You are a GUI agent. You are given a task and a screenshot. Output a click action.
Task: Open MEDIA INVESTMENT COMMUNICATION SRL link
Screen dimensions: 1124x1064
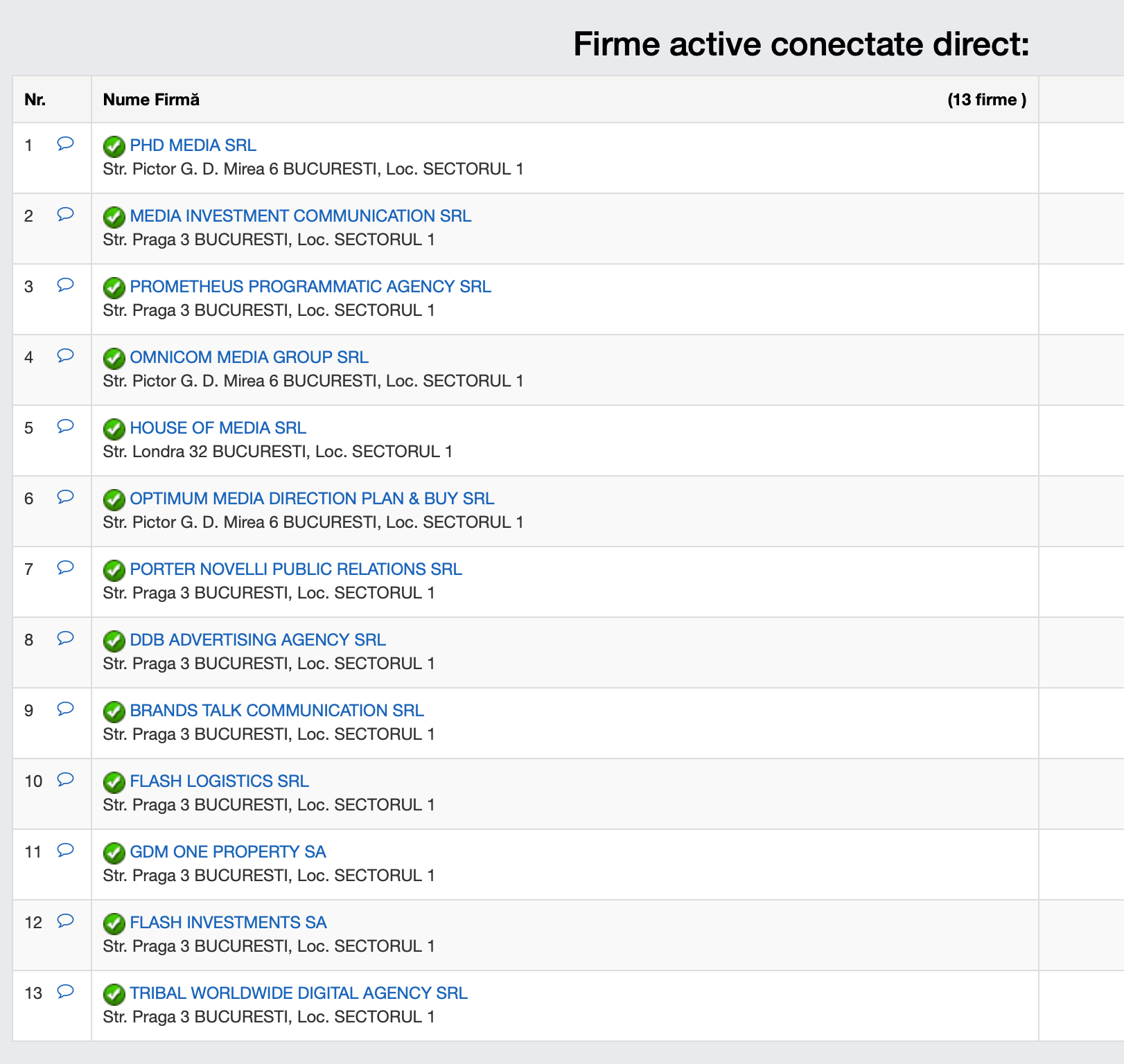301,216
